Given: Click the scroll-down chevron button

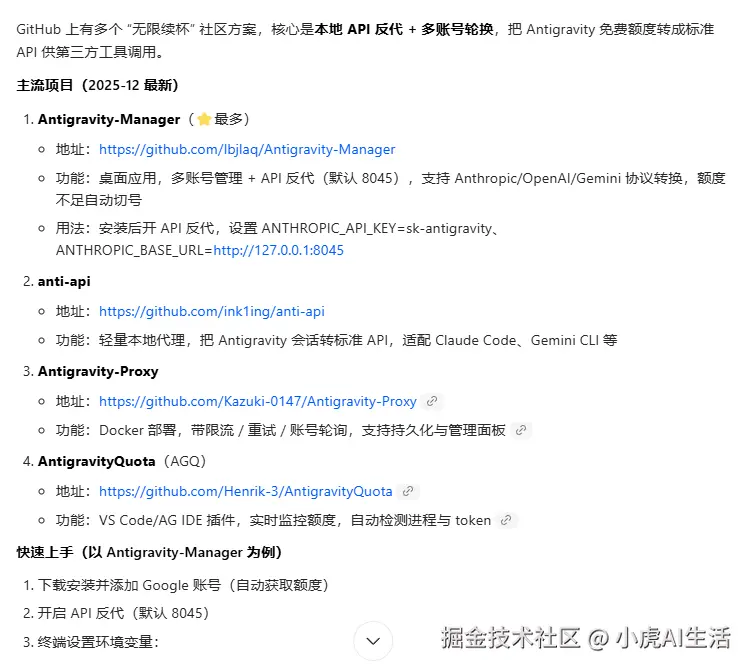Looking at the screenshot, I should [x=373, y=641].
